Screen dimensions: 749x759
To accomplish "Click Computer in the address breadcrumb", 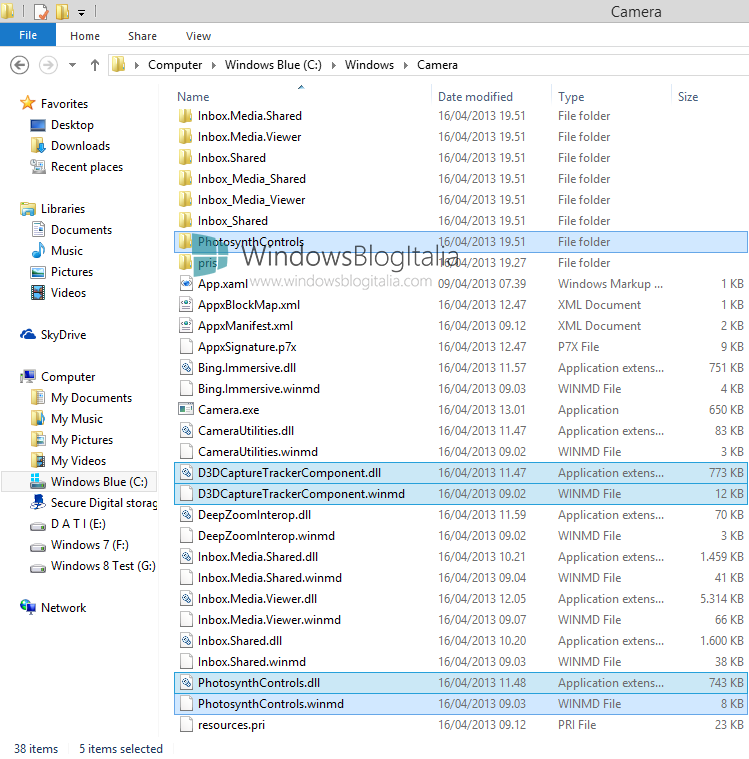I will pyautogui.click(x=175, y=65).
